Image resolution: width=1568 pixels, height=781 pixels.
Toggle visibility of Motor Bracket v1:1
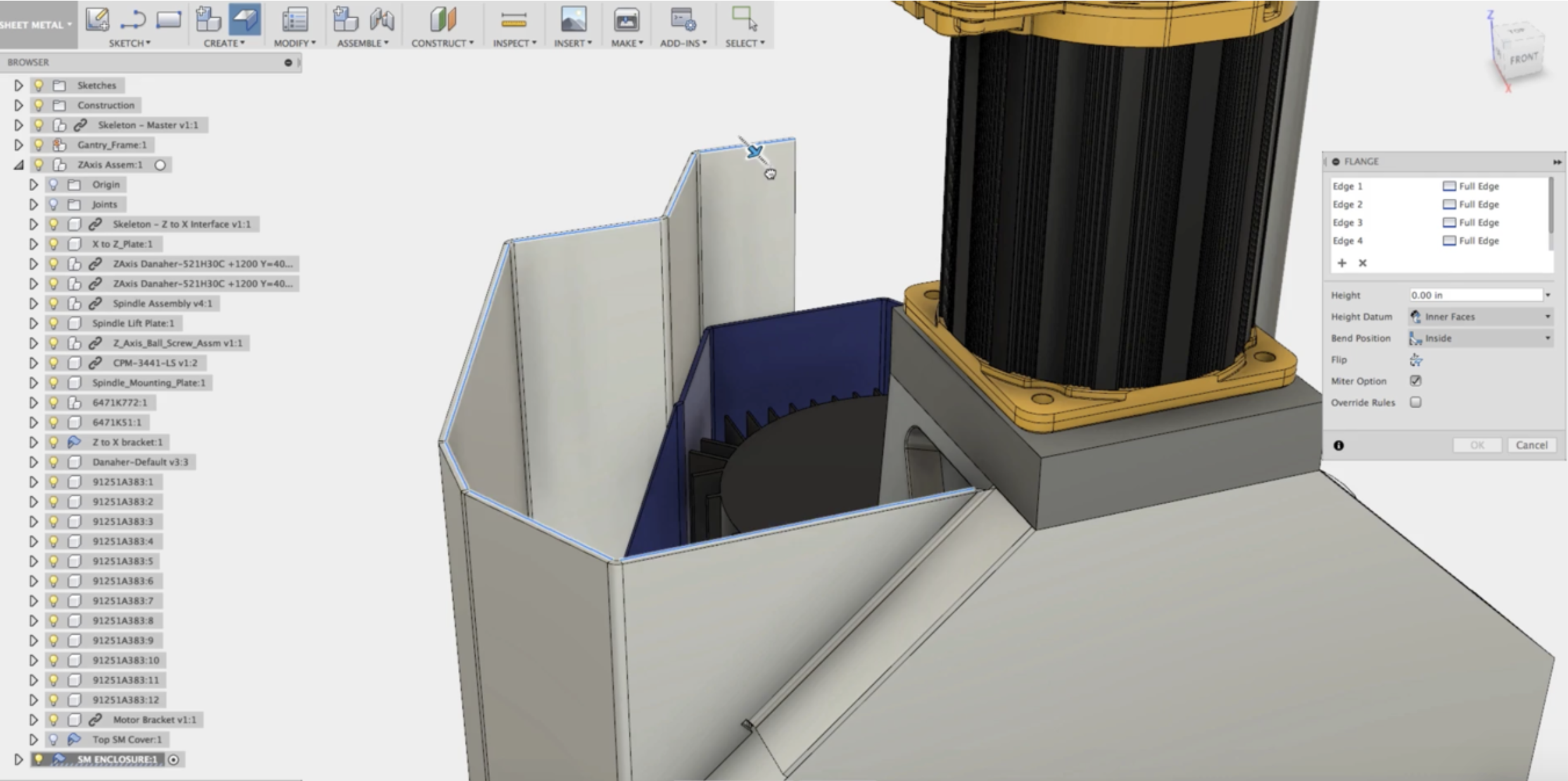54,720
